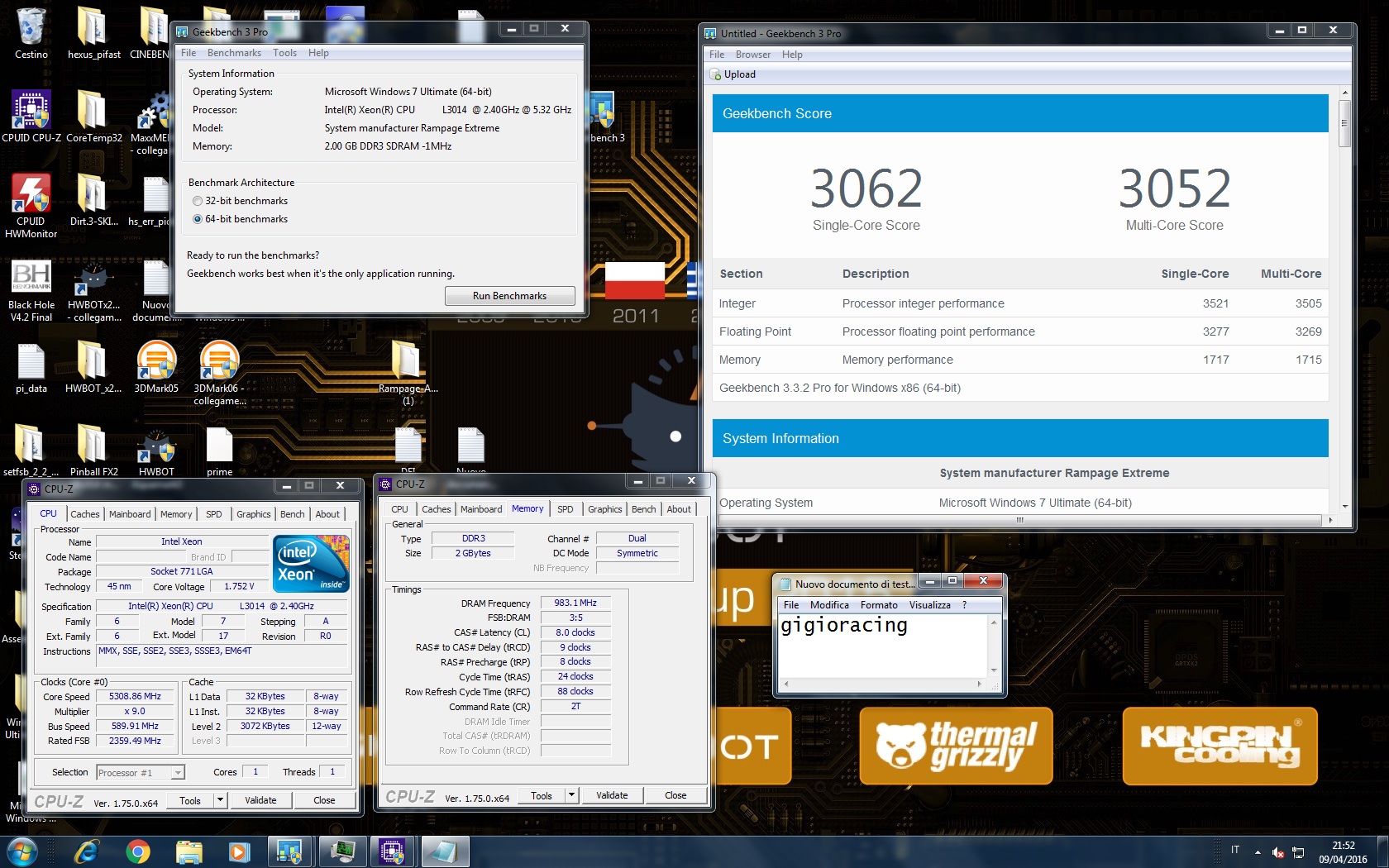1389x868 pixels.
Task: Select 32-bit benchmarks radio button
Action: 198,201
